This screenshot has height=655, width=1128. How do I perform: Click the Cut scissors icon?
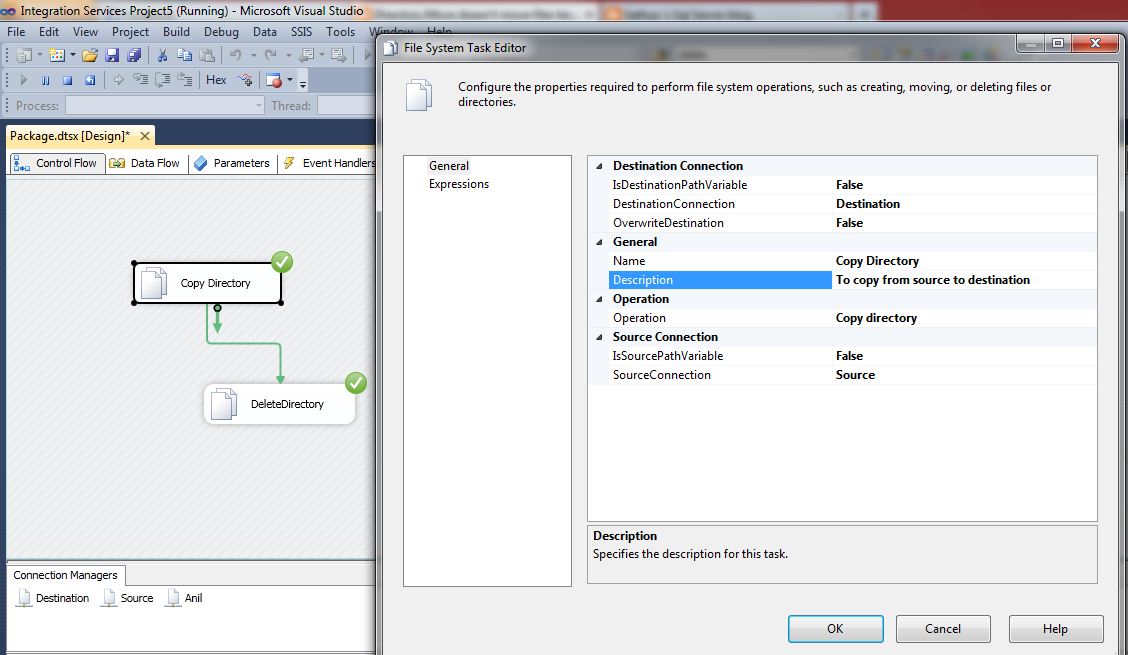point(163,55)
